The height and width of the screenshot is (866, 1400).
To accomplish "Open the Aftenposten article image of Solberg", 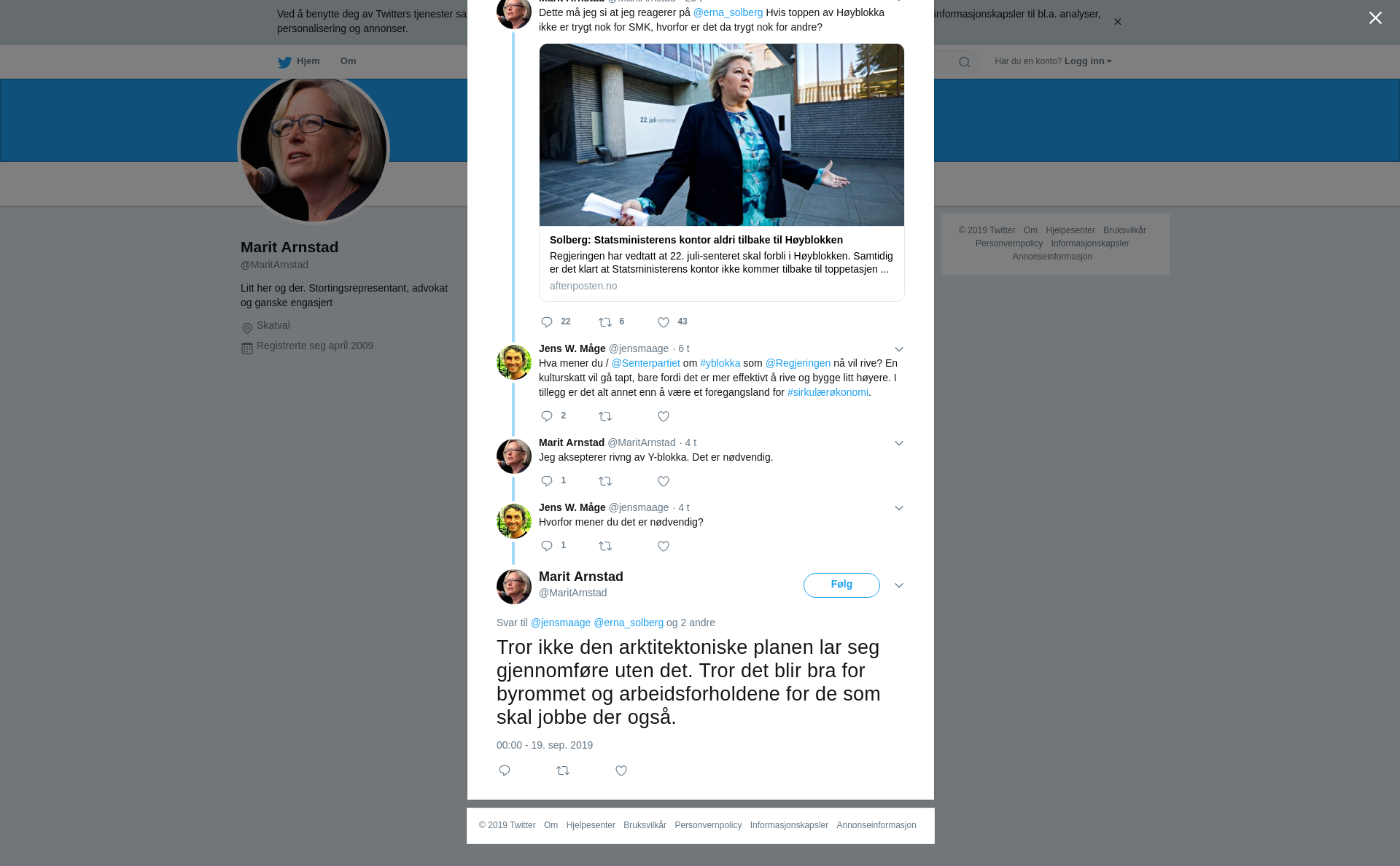I will (722, 135).
